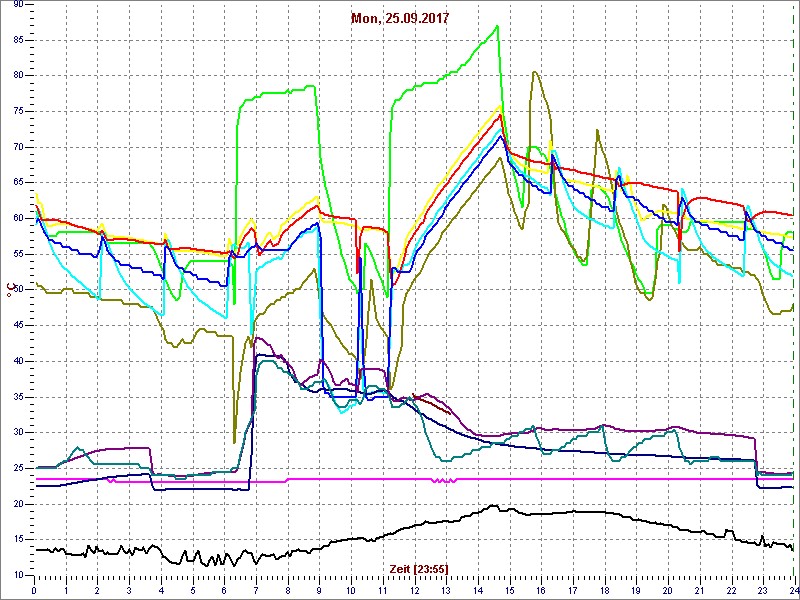Select the '°C' unit label on temperature axis

[10, 290]
